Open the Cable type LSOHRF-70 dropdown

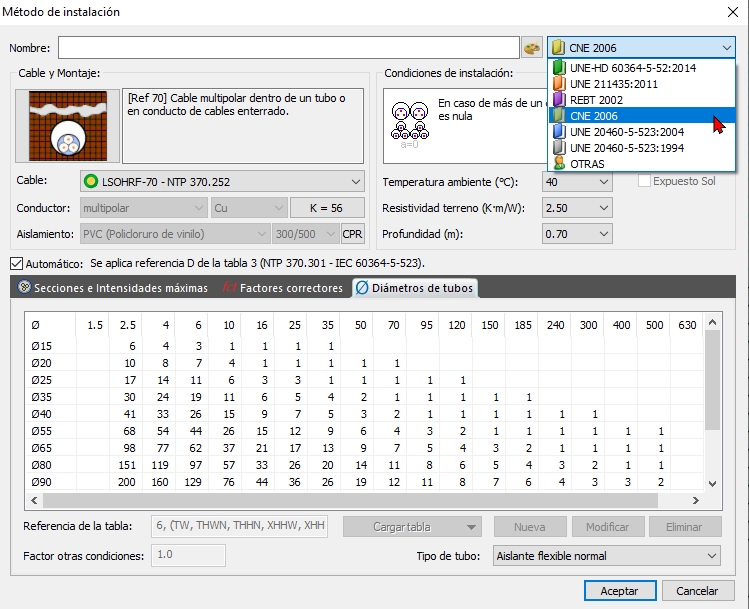coord(221,181)
